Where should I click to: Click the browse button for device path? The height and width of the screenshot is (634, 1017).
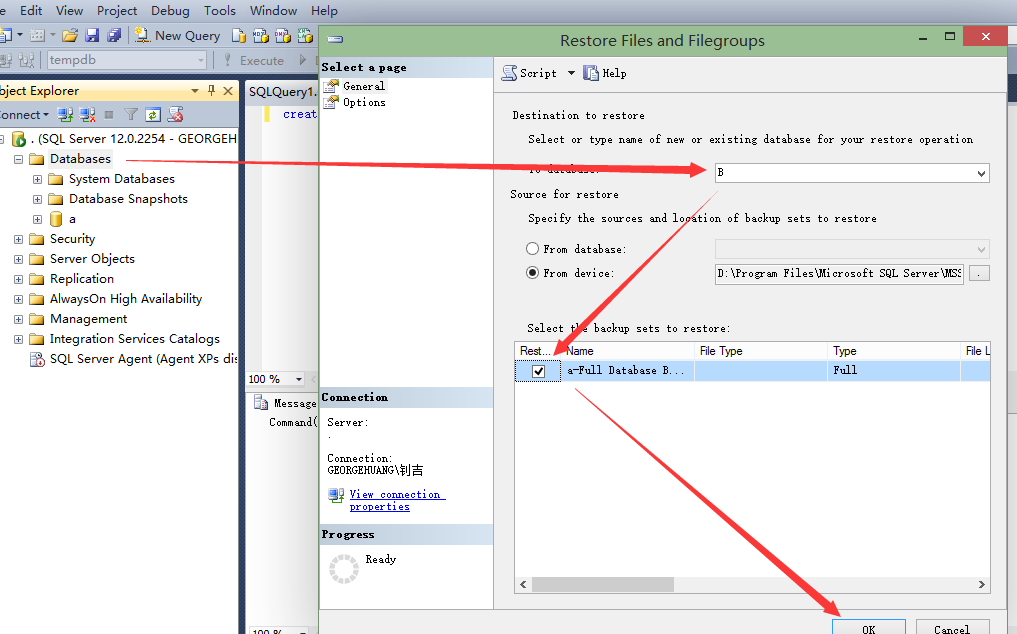click(979, 273)
